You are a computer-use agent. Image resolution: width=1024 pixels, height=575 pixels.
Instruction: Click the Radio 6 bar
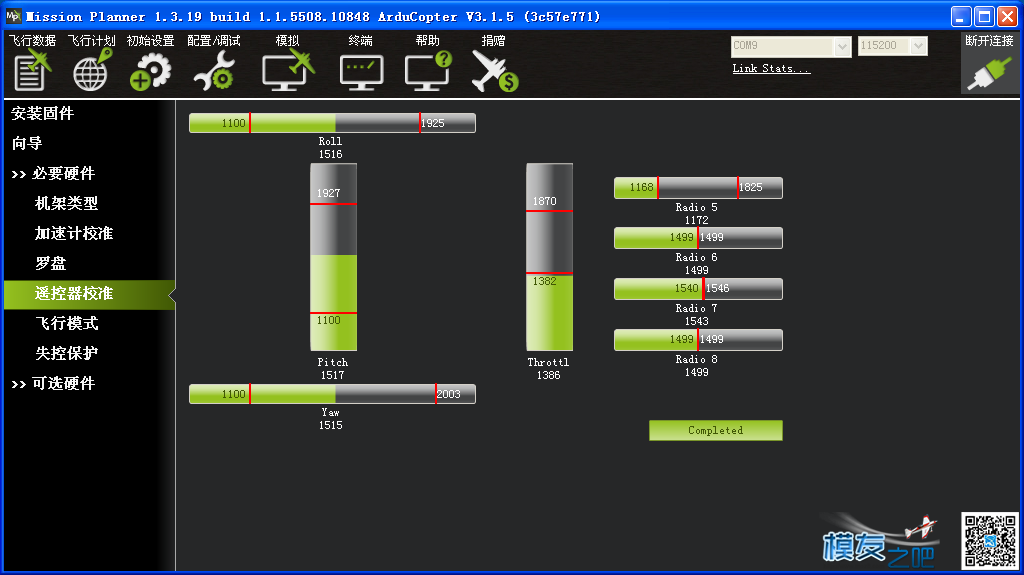tap(698, 238)
